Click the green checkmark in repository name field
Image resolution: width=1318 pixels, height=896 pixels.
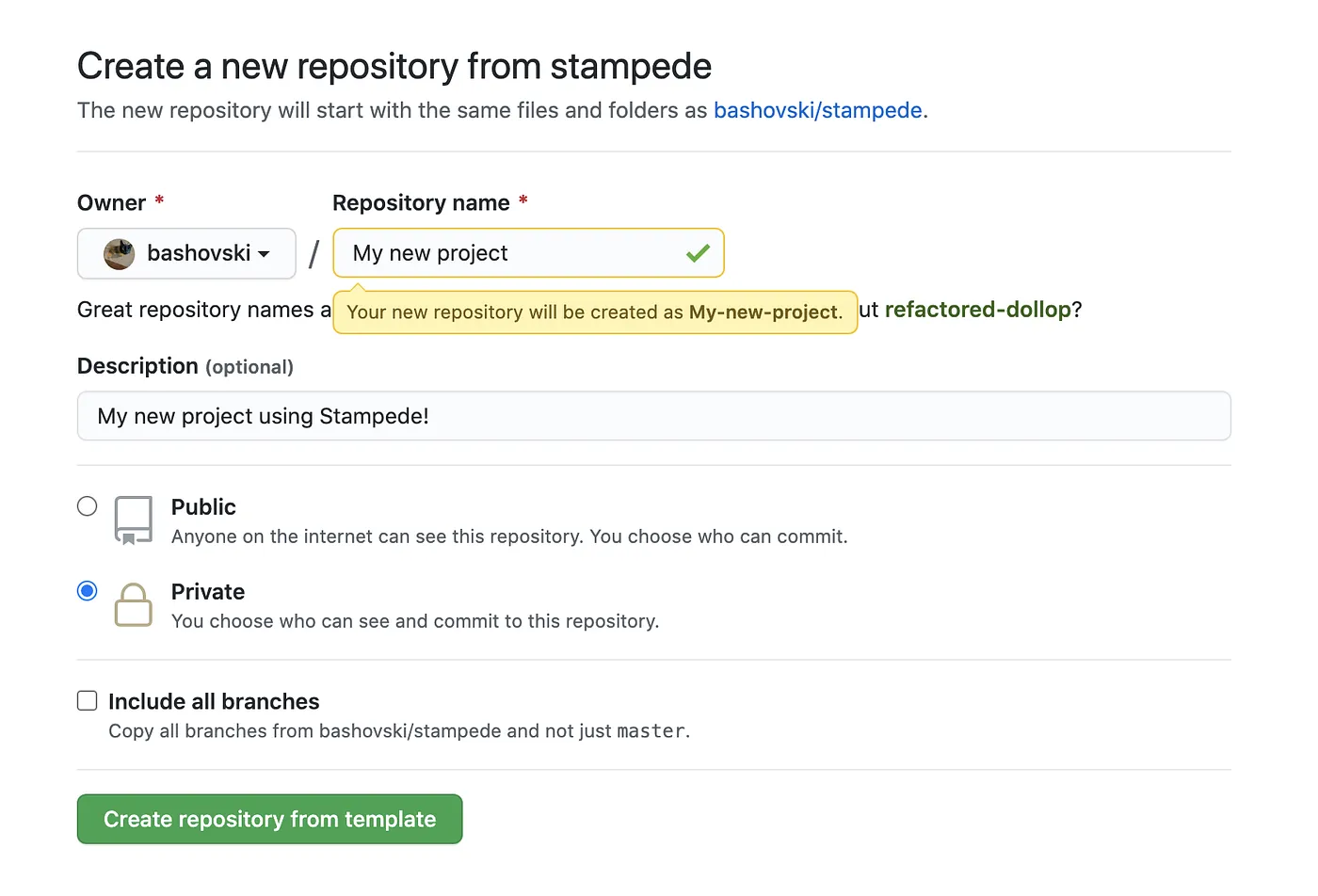[x=698, y=253]
